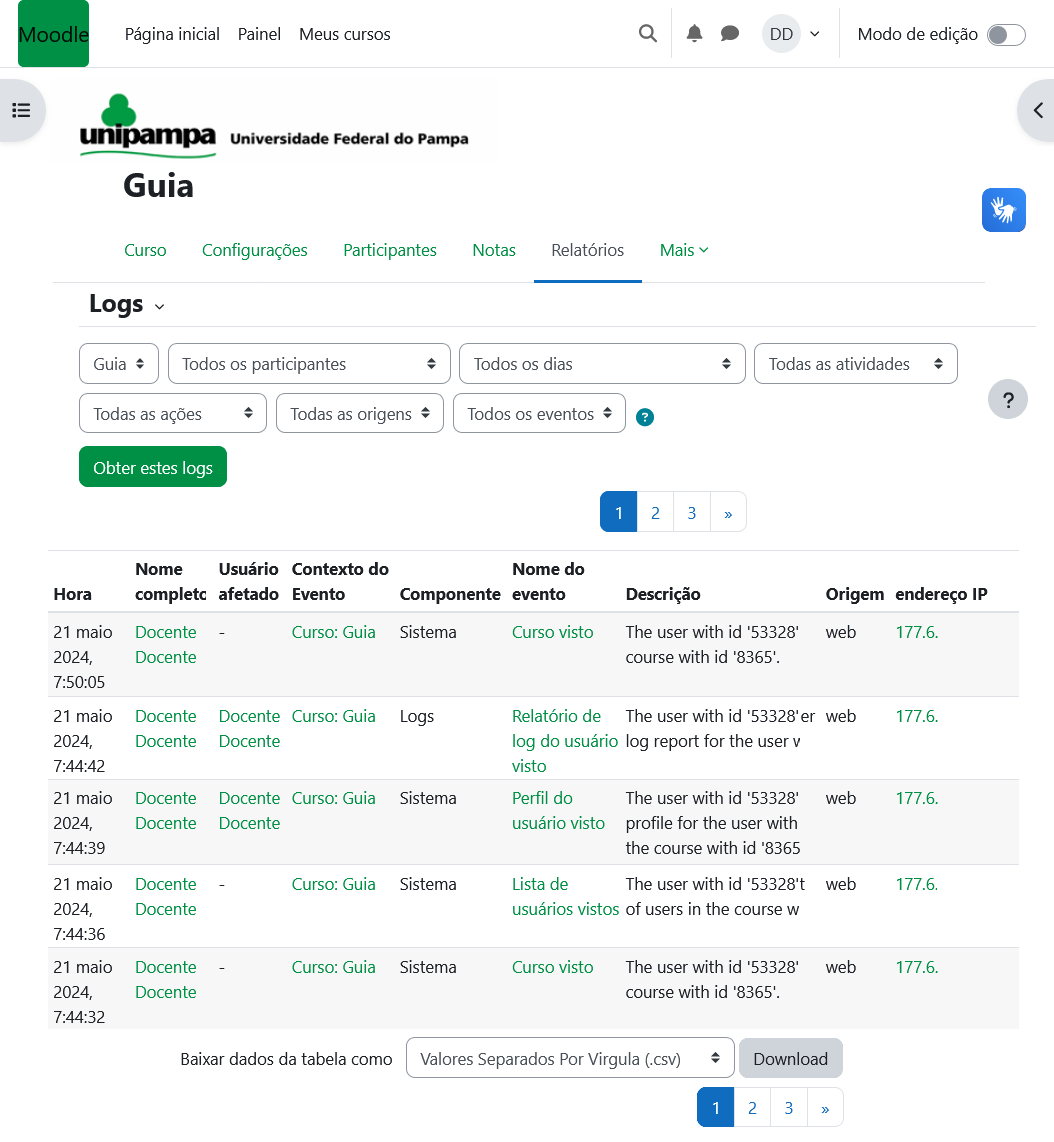
Task: Expand the right block drawer arrow
Action: coord(1038,110)
